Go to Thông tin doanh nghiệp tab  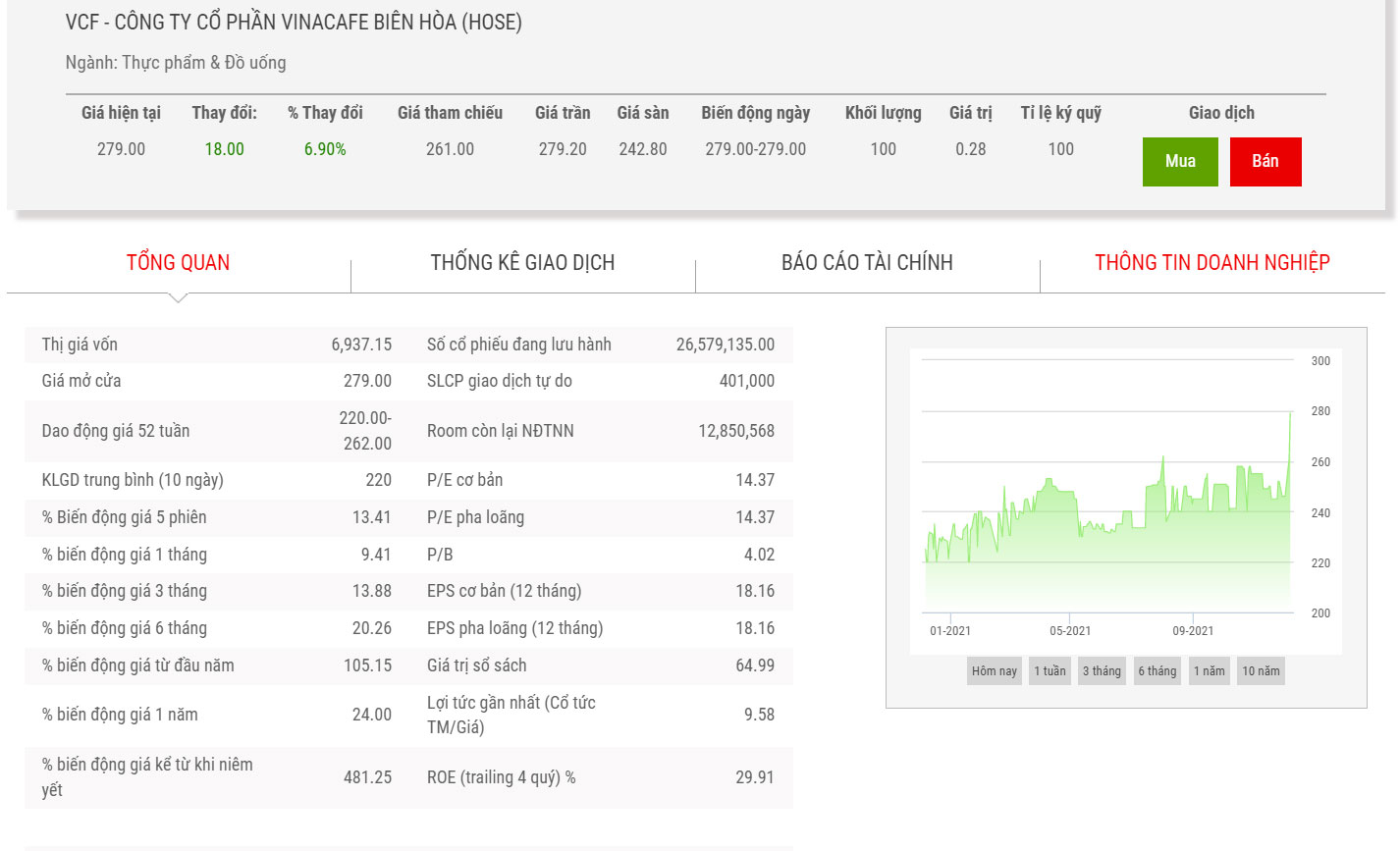coord(1212,262)
